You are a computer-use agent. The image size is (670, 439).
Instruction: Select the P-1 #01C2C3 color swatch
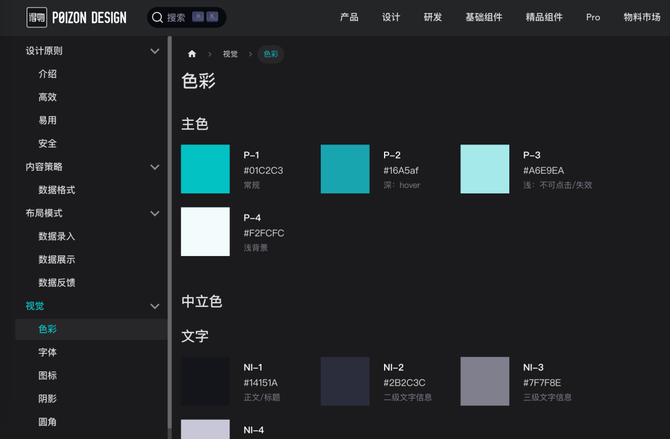tap(205, 169)
